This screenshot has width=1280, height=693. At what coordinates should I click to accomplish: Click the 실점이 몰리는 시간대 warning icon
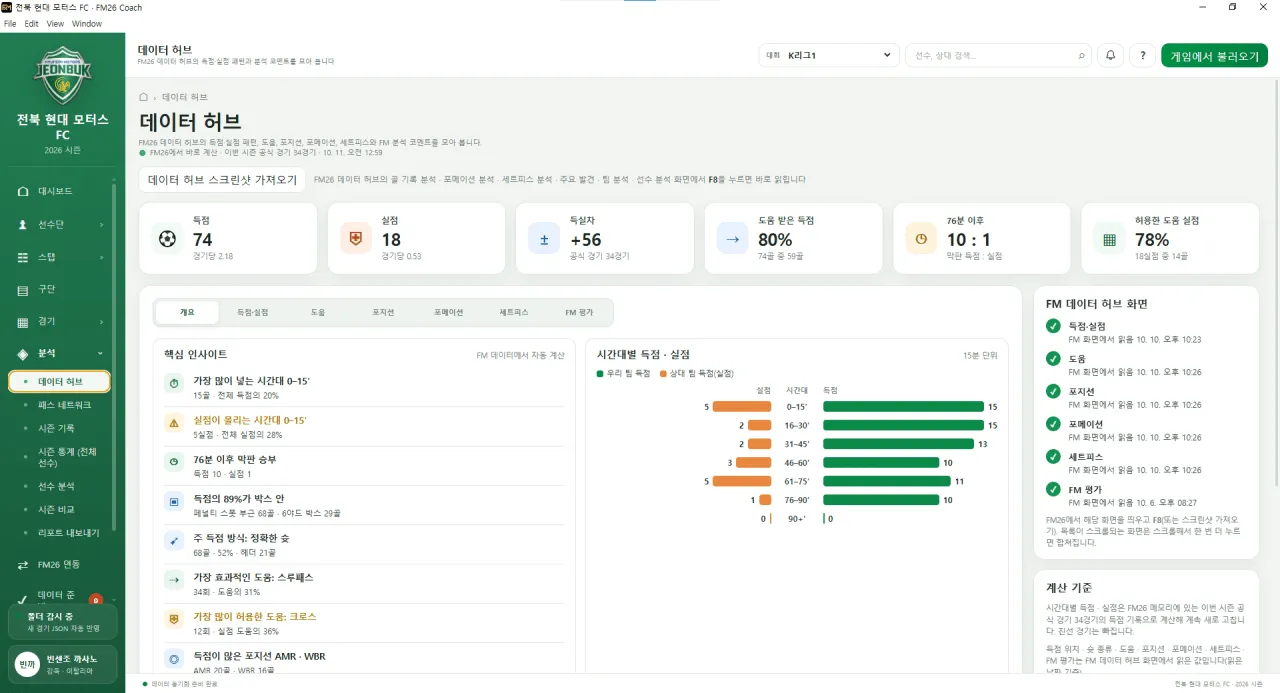(174, 422)
